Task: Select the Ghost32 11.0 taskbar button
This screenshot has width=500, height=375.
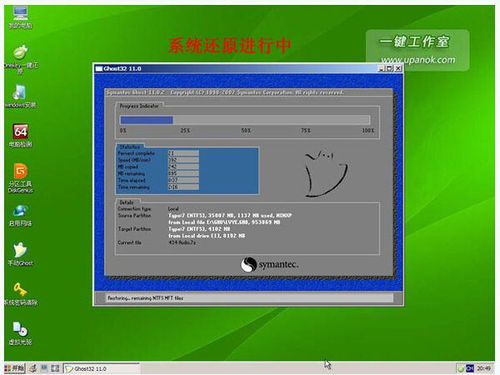Action: coord(101,369)
